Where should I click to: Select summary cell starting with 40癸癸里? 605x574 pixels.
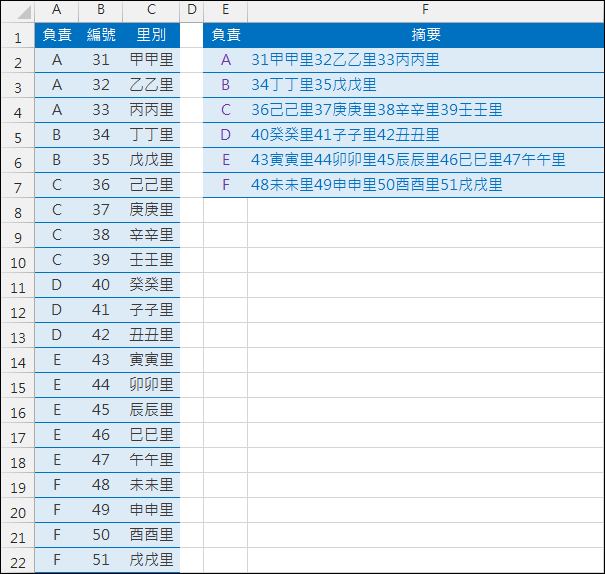(x=426, y=135)
